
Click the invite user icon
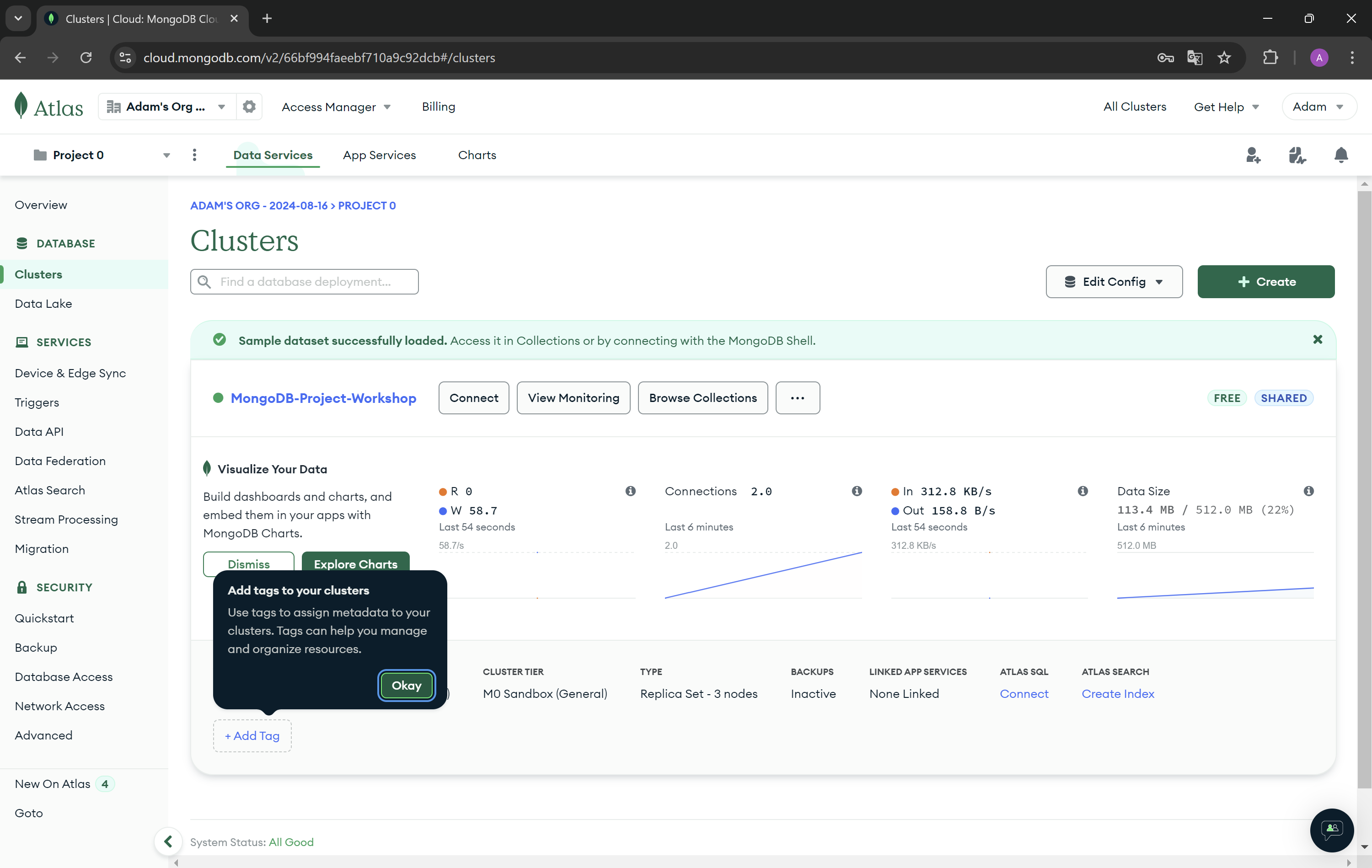[1252, 155]
